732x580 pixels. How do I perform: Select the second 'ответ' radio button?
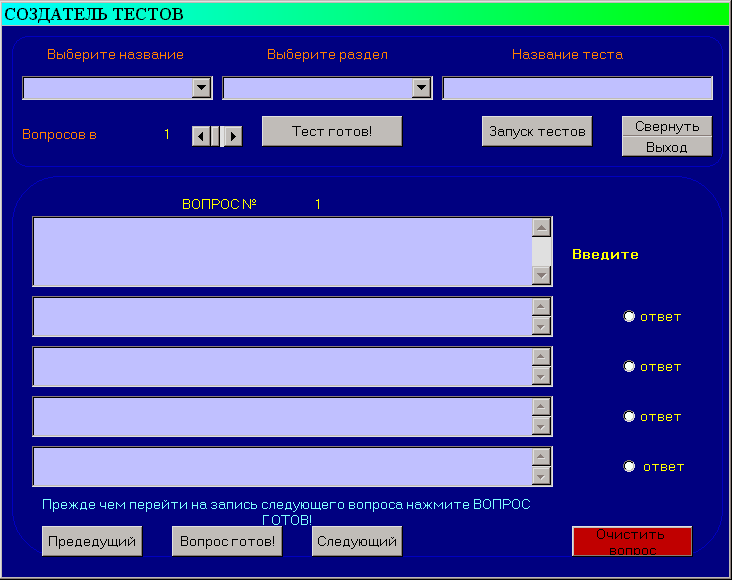(x=629, y=367)
